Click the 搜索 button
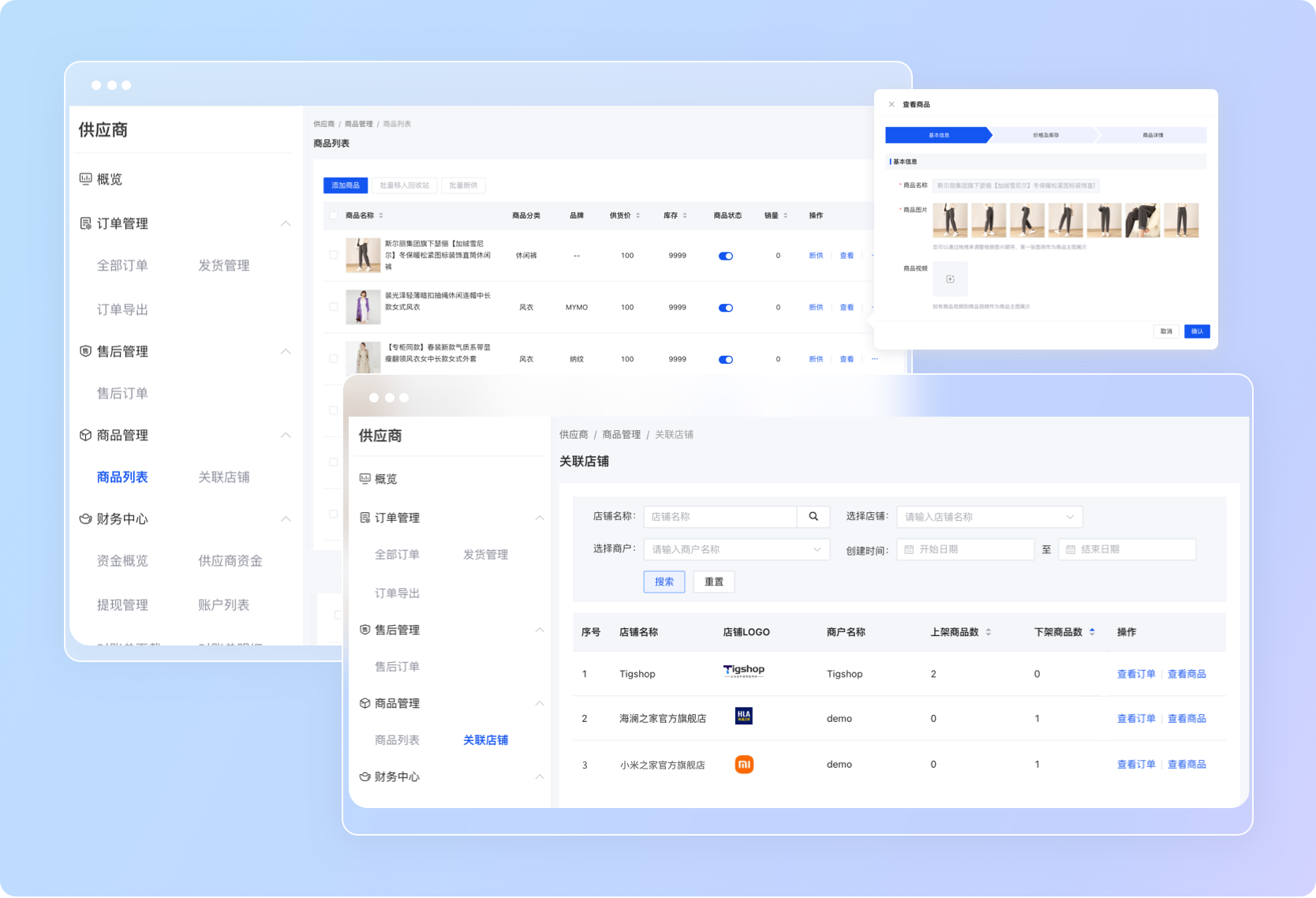 [664, 582]
